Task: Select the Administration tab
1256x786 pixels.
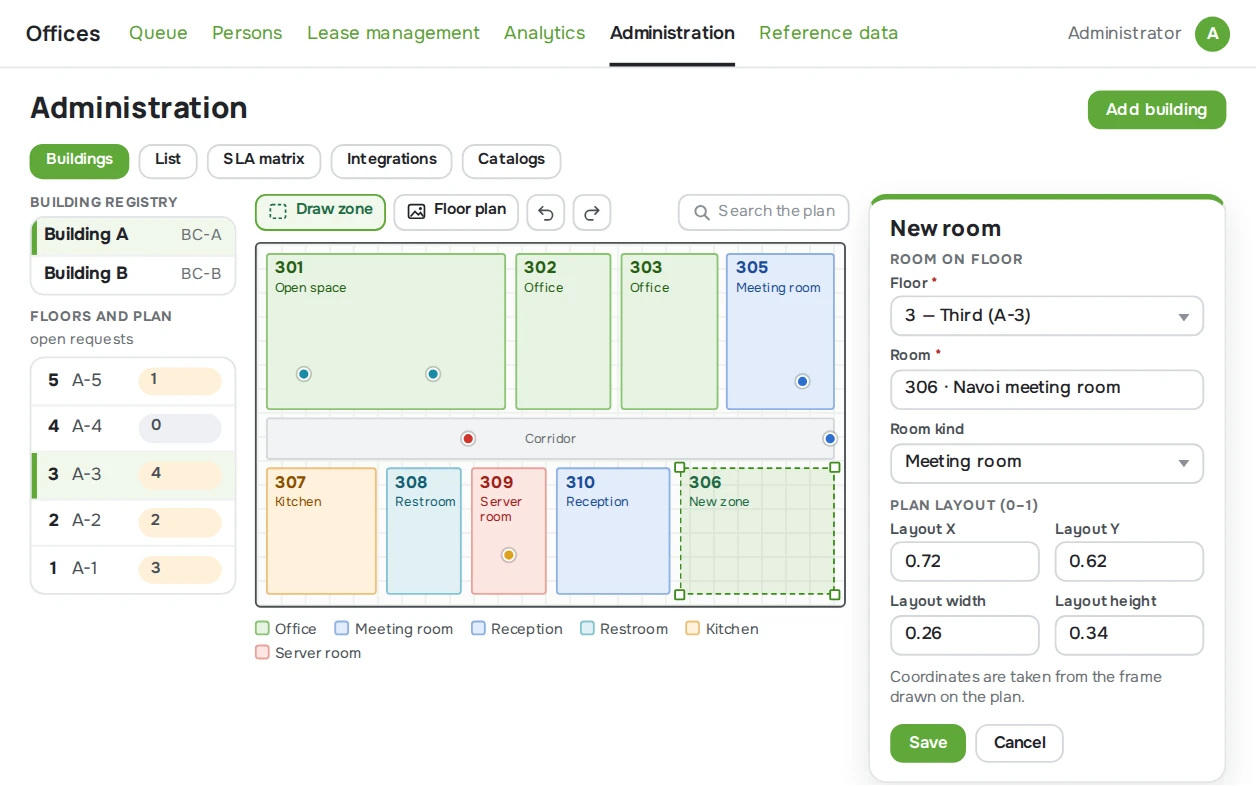Action: click(672, 33)
